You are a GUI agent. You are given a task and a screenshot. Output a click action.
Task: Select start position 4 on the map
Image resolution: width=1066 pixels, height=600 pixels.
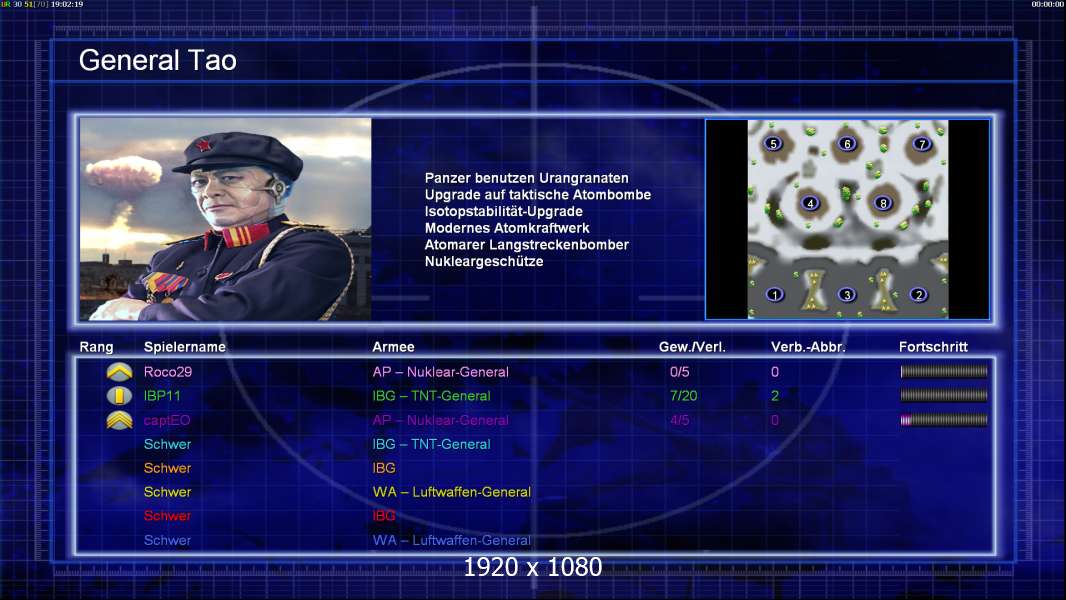(810, 202)
